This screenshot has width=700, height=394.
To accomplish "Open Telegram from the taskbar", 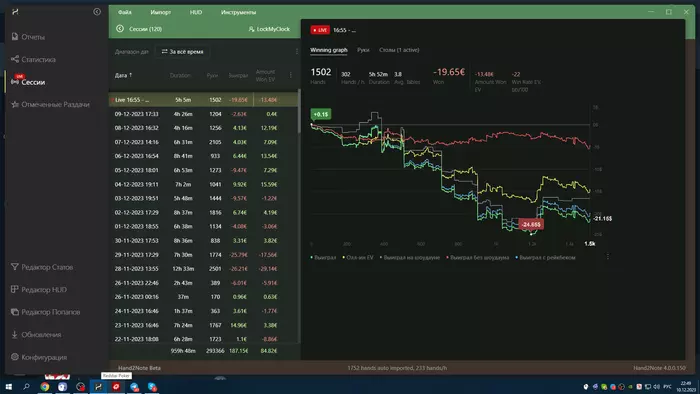I will (x=134, y=387).
